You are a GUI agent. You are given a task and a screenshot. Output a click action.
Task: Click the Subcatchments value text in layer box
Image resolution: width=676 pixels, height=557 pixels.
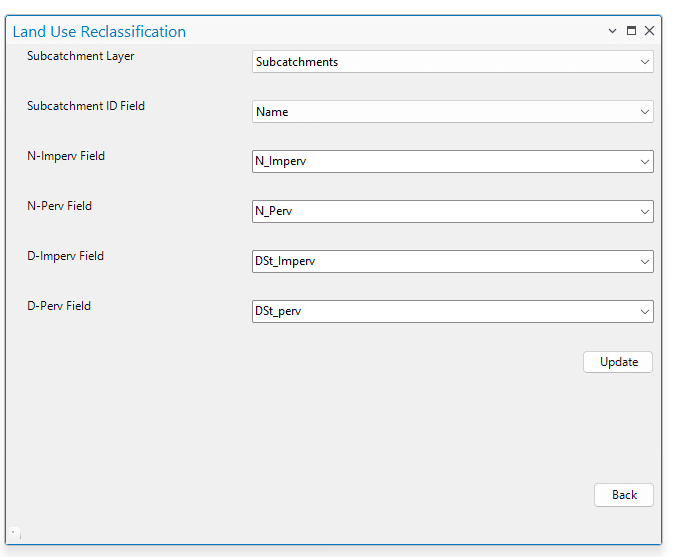tap(297, 62)
